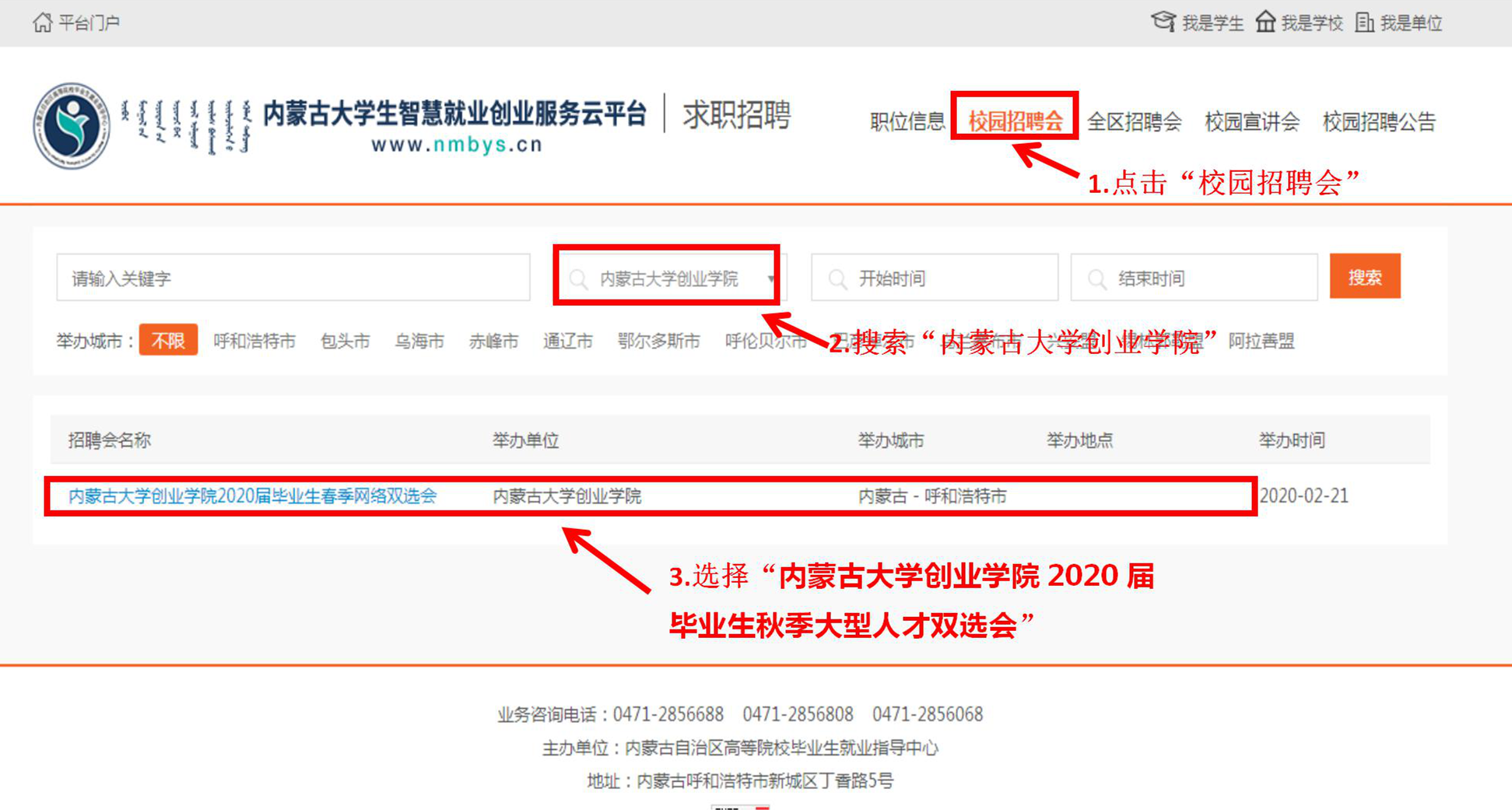Screen dimensions: 1512x810
Task: Open the 职位信息 tab
Action: pos(907,121)
